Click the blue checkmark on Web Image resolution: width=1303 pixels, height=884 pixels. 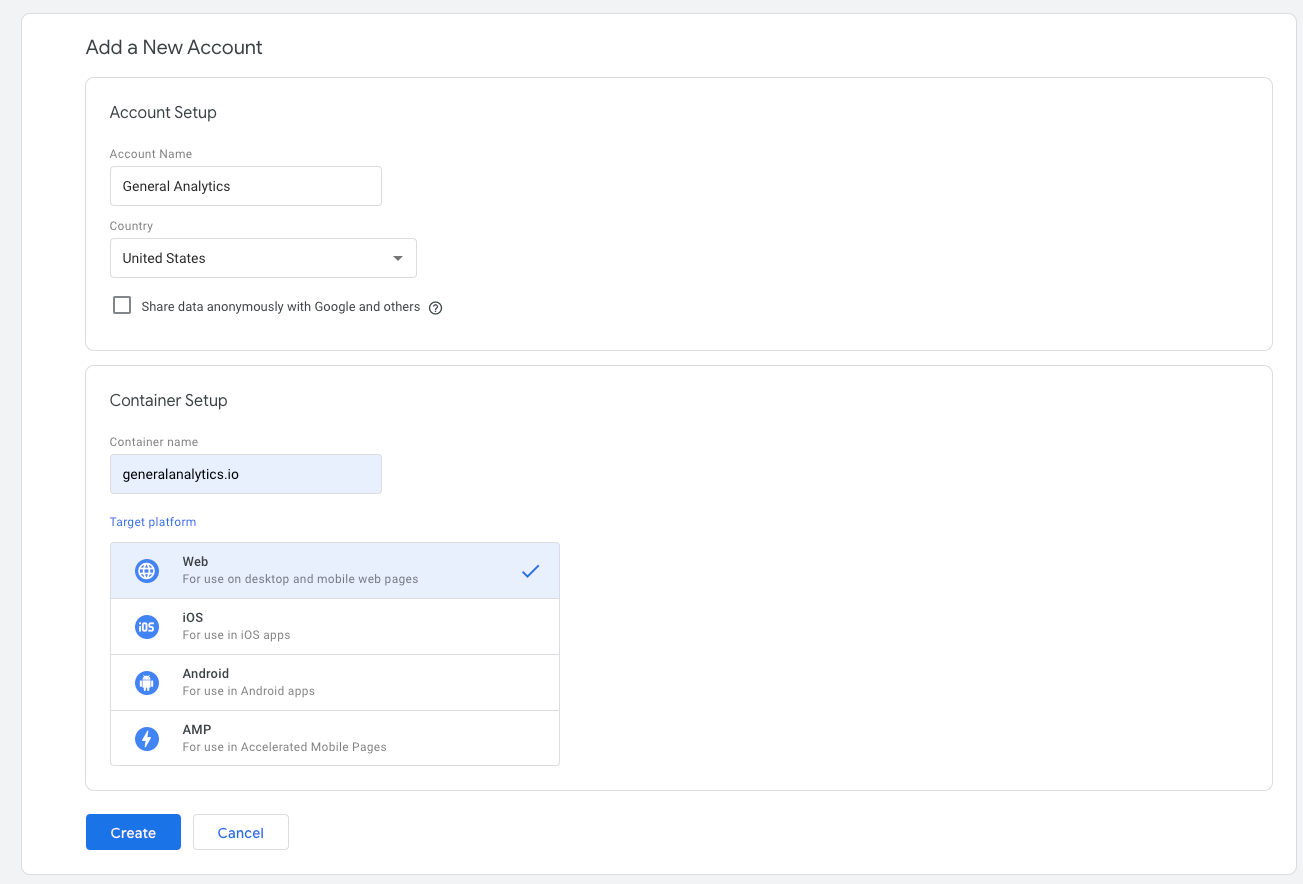[530, 571]
